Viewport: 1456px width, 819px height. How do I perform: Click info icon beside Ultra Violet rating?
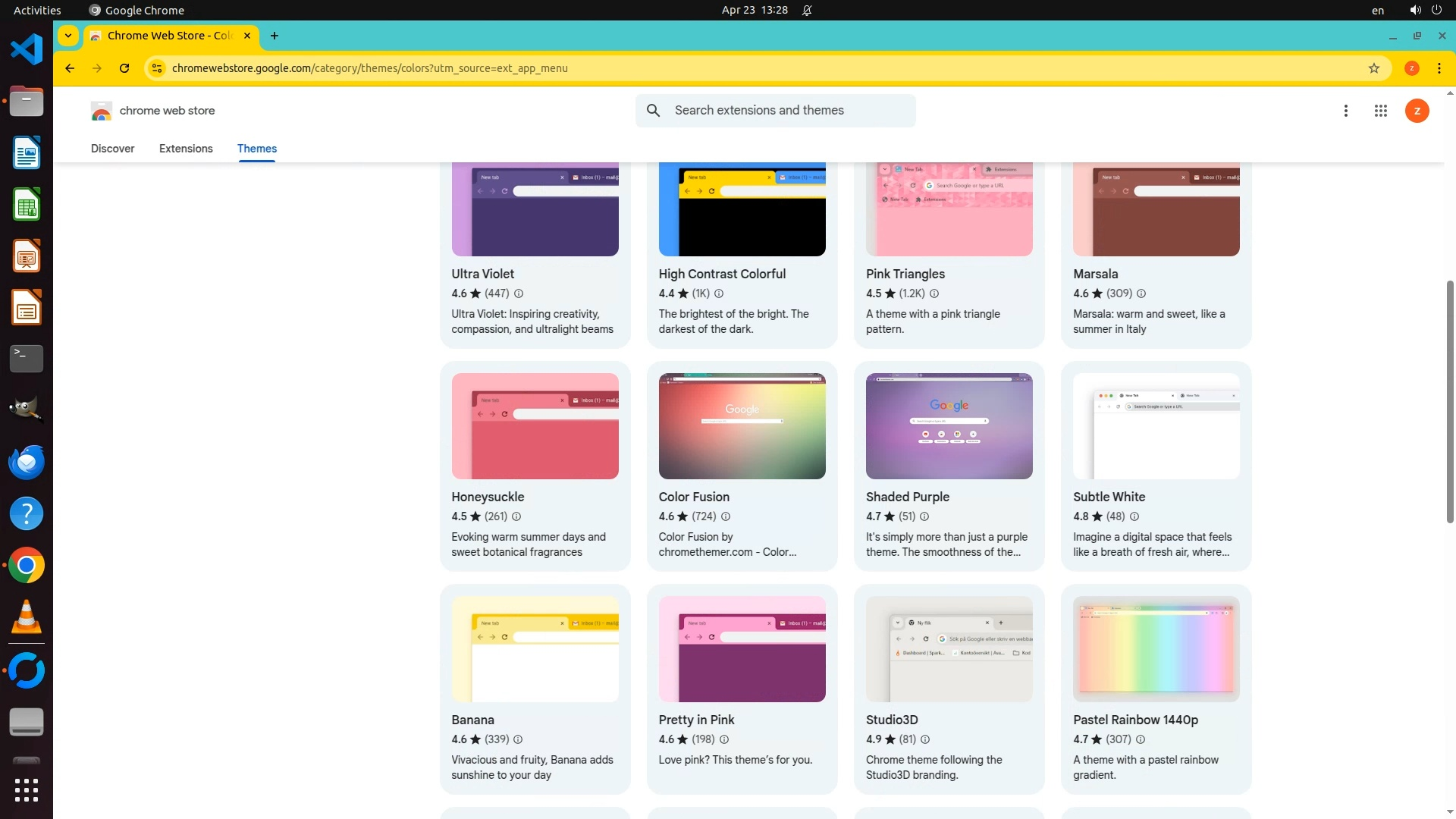[519, 293]
